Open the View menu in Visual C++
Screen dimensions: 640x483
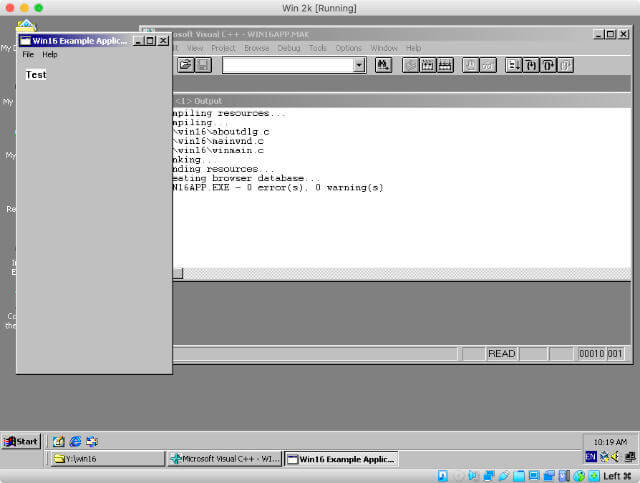pyautogui.click(x=195, y=48)
